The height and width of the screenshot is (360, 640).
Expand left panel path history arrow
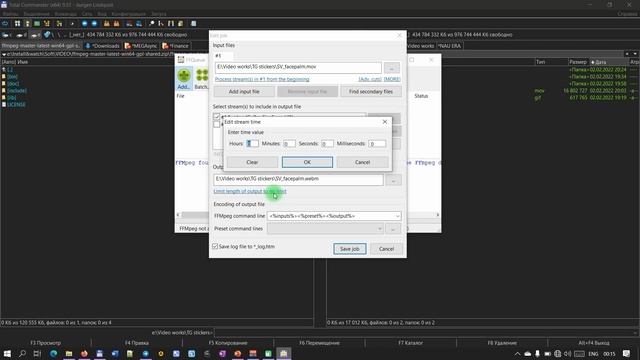[4, 54]
